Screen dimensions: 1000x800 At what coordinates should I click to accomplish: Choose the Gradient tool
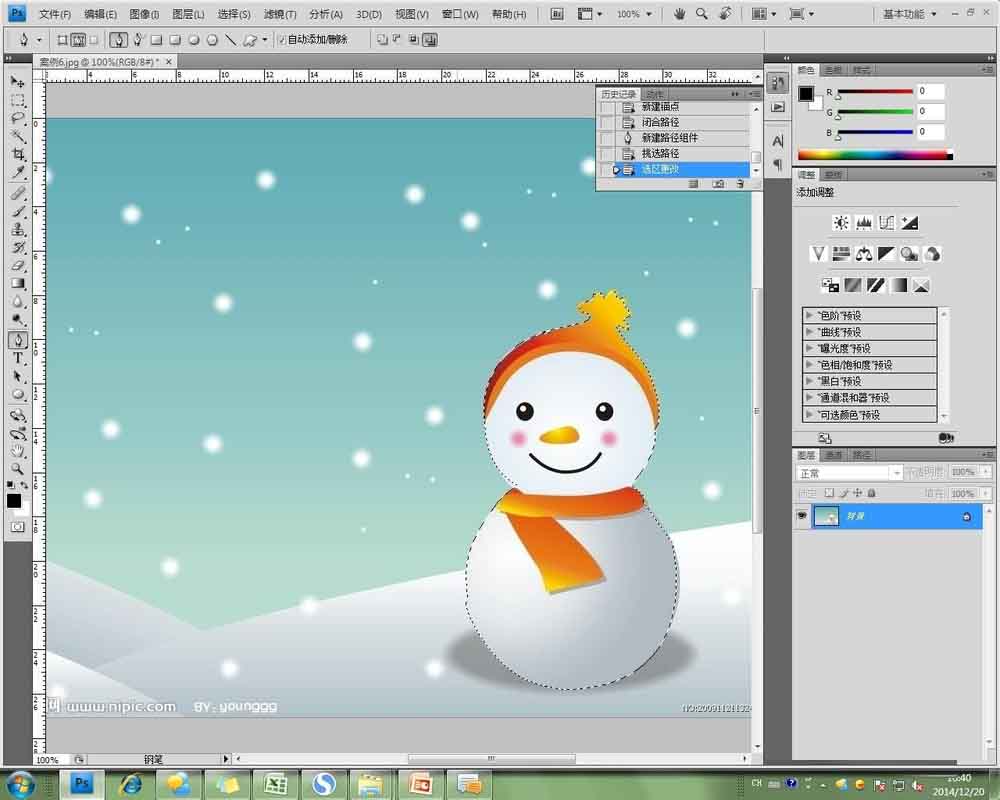(18, 284)
